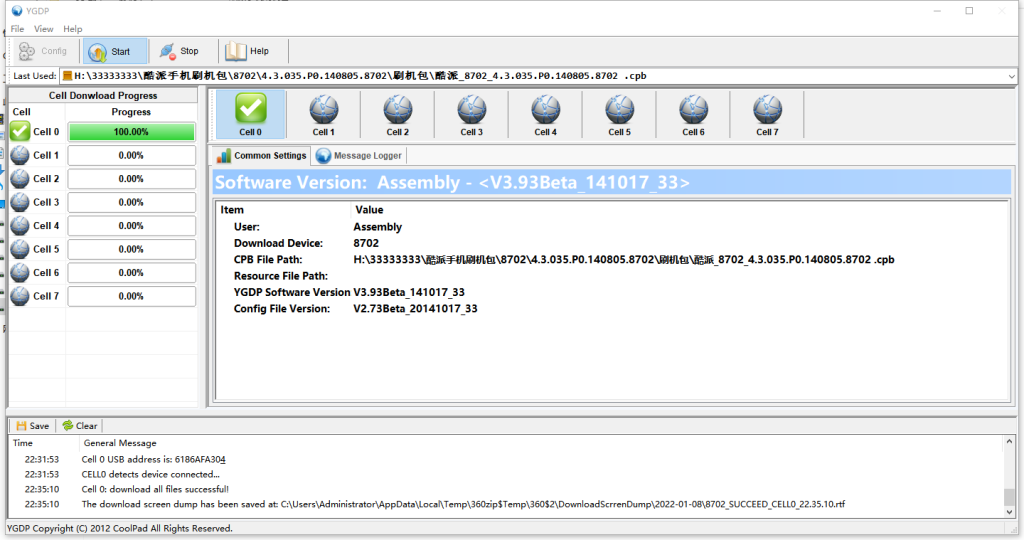Click the Progress column header
Image resolution: width=1024 pixels, height=540 pixels.
coord(131,112)
